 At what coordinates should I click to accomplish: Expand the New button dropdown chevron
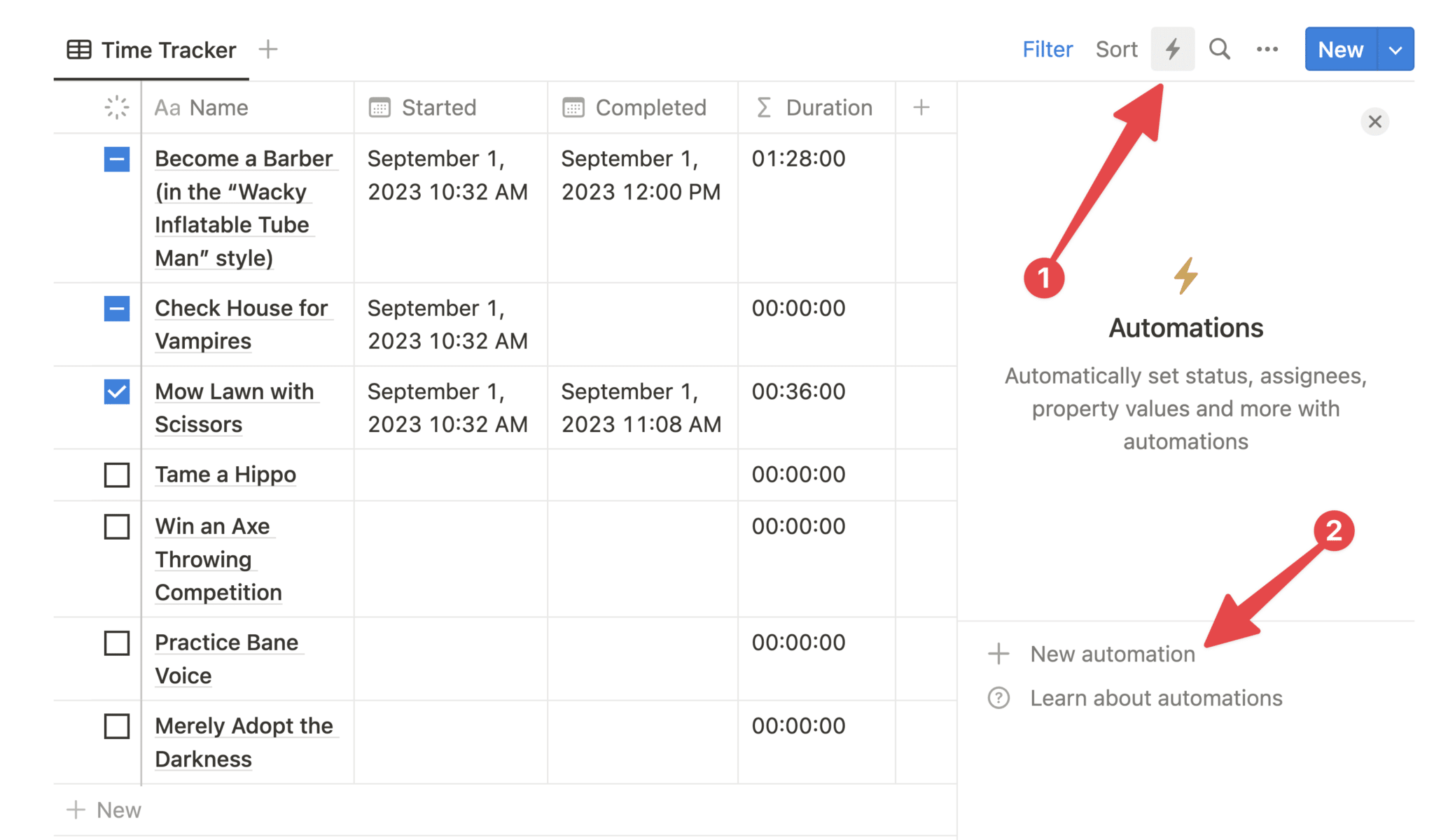(x=1395, y=49)
